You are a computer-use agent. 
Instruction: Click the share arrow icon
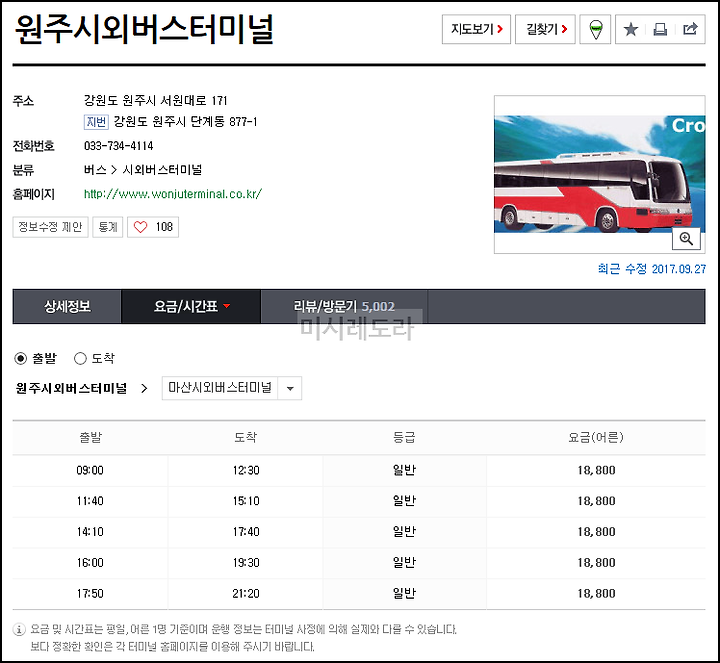click(690, 29)
